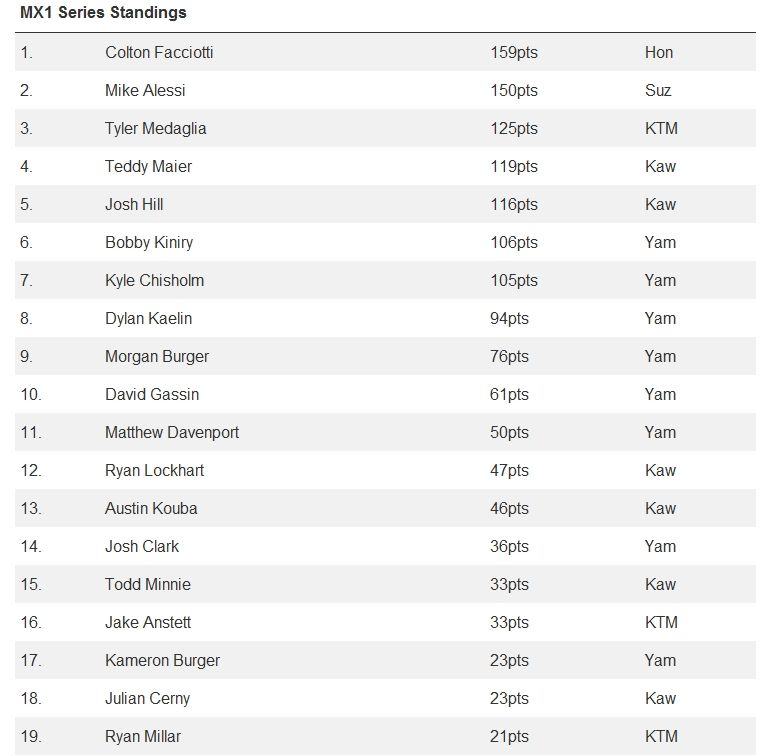Click on Teddy Maier's row name
The height and width of the screenshot is (756, 765).
click(148, 166)
